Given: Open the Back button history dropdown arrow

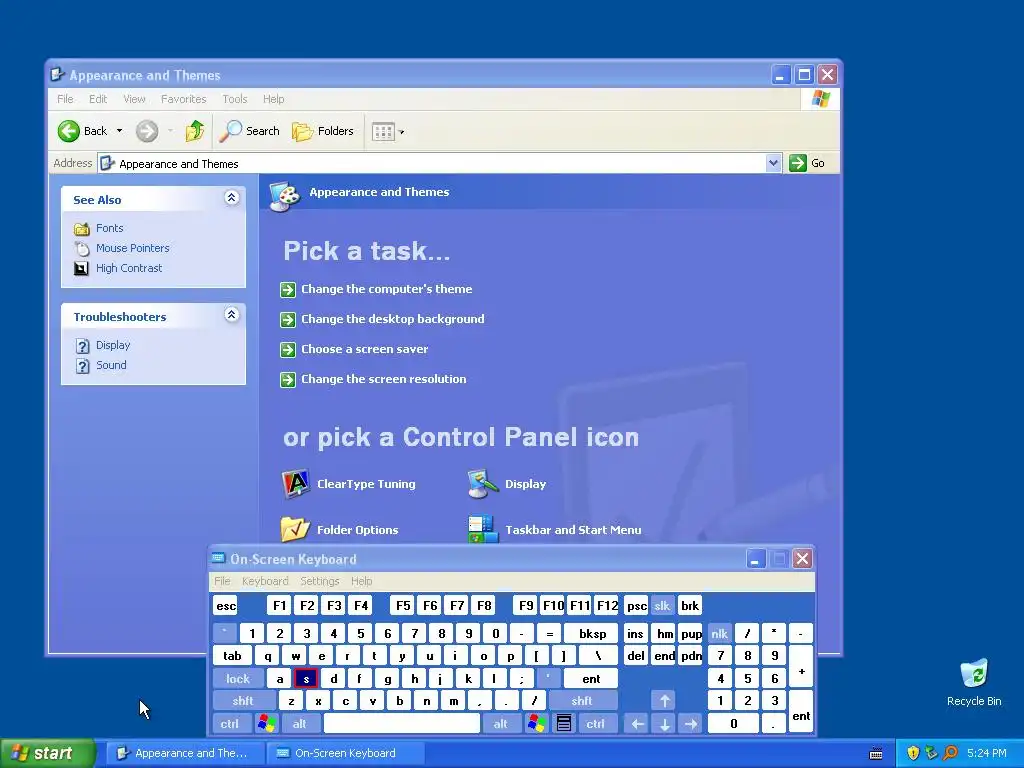Looking at the screenshot, I should (x=120, y=131).
